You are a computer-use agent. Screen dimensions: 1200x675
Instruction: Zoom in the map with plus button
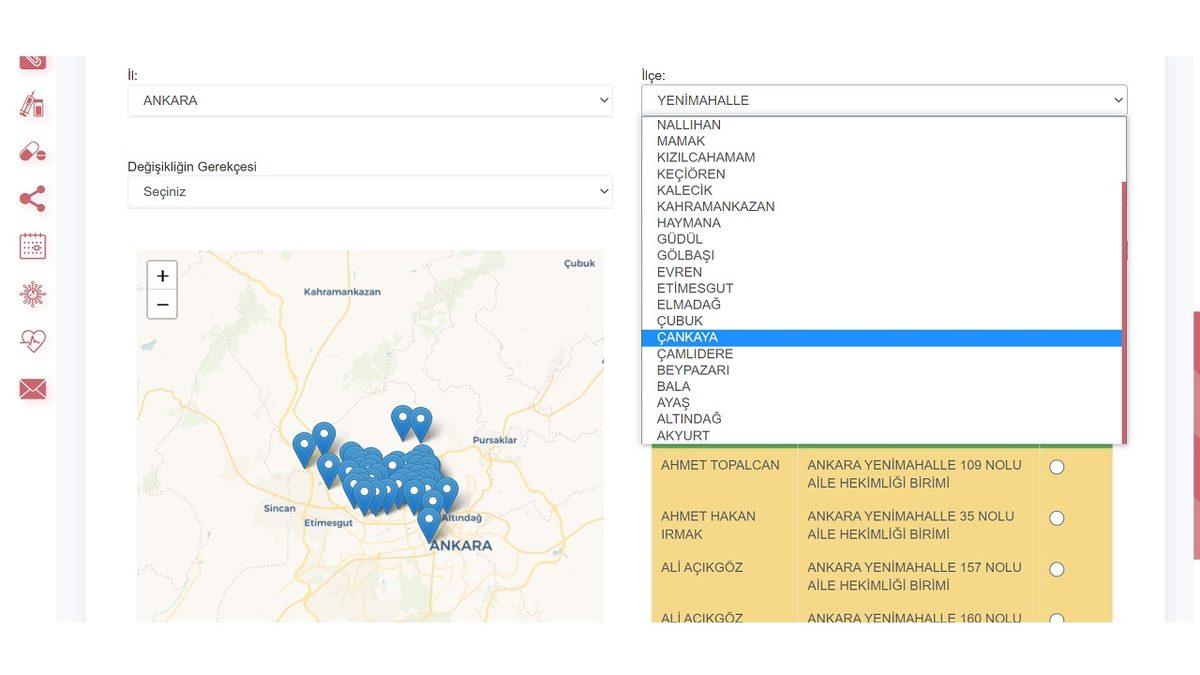point(162,276)
